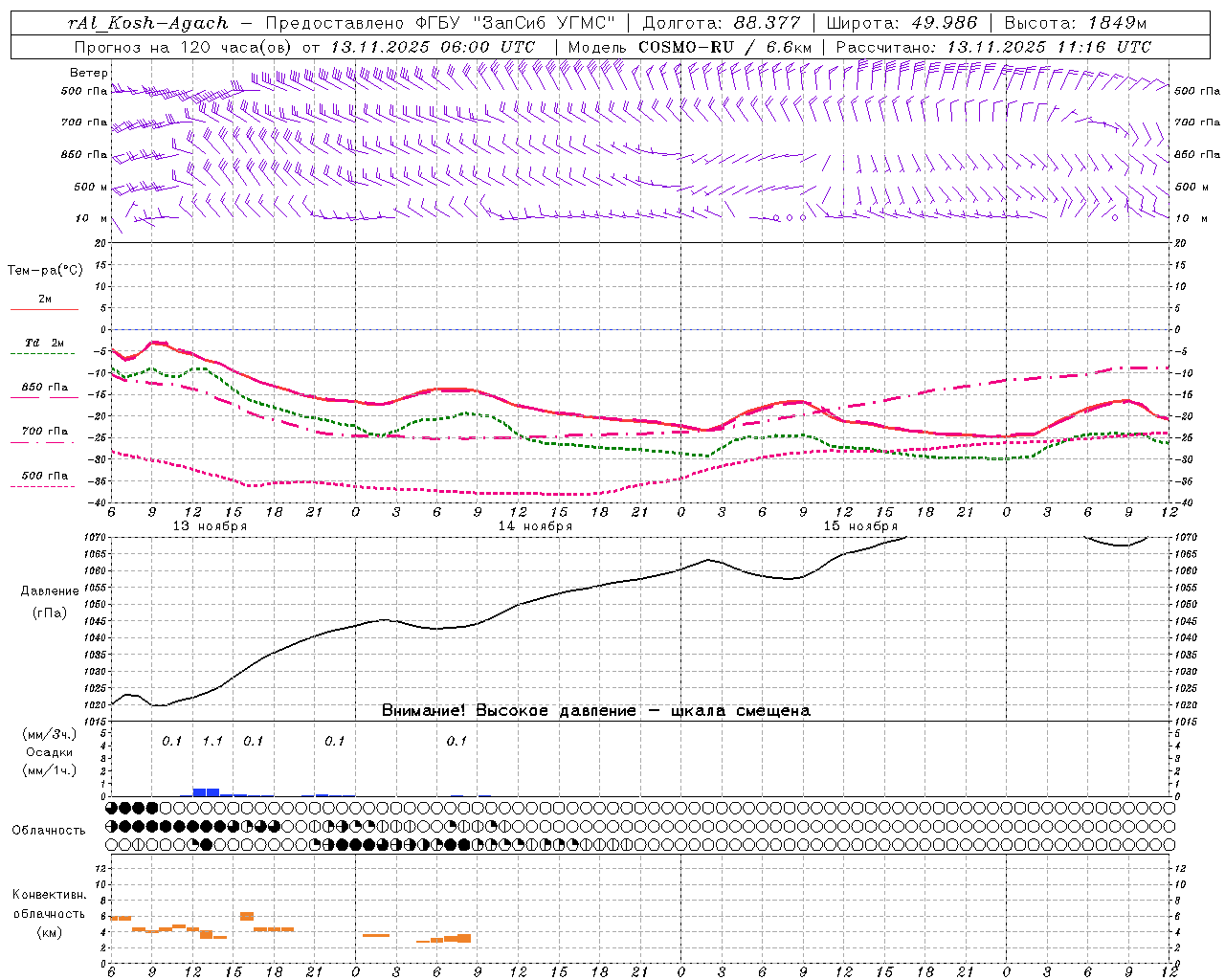
Task: Click the pink dash-dot line sample under '700 гПа'
Action: click(42, 442)
